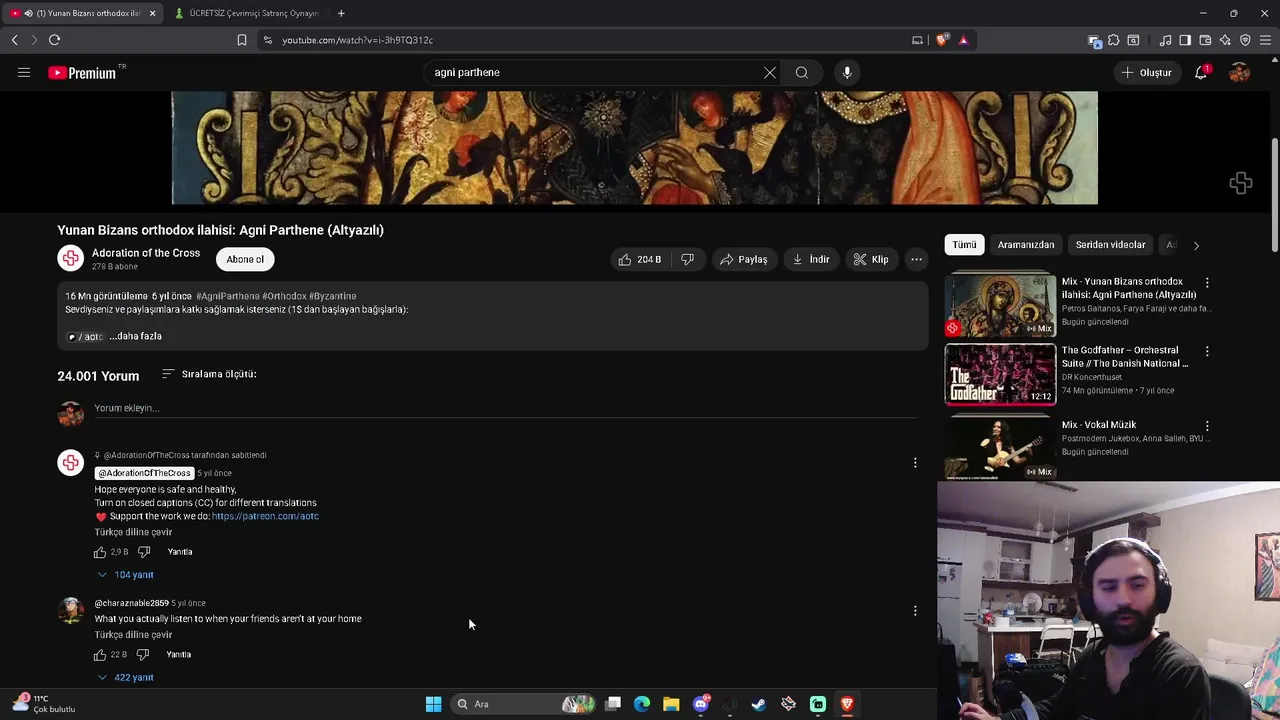Like the video (204 B)
The image size is (1280, 720).
640,259
